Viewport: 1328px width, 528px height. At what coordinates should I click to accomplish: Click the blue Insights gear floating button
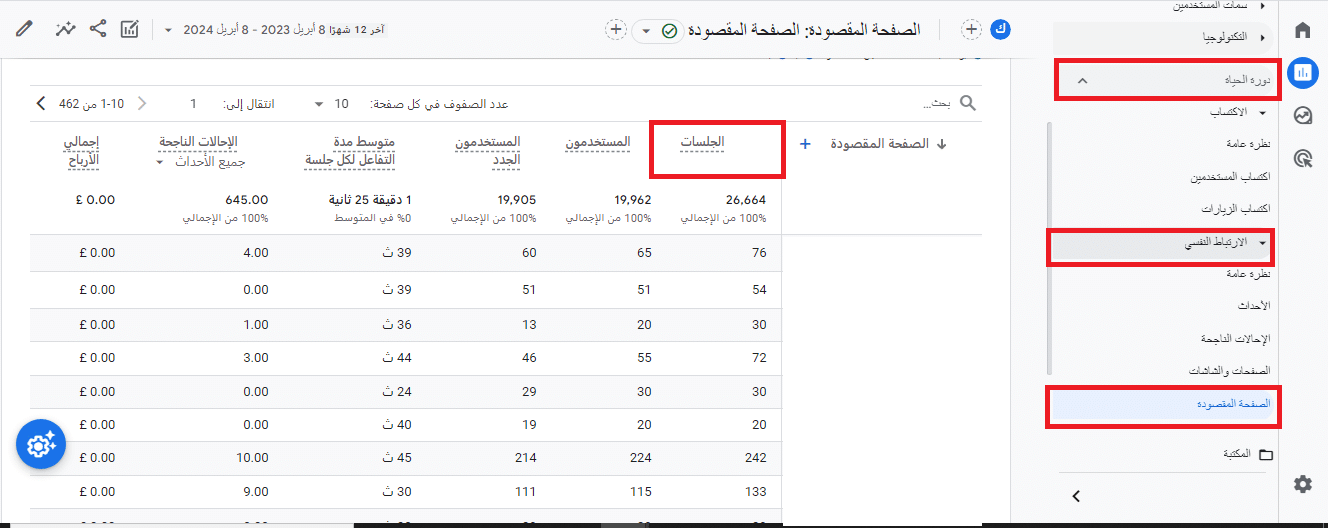[41, 445]
